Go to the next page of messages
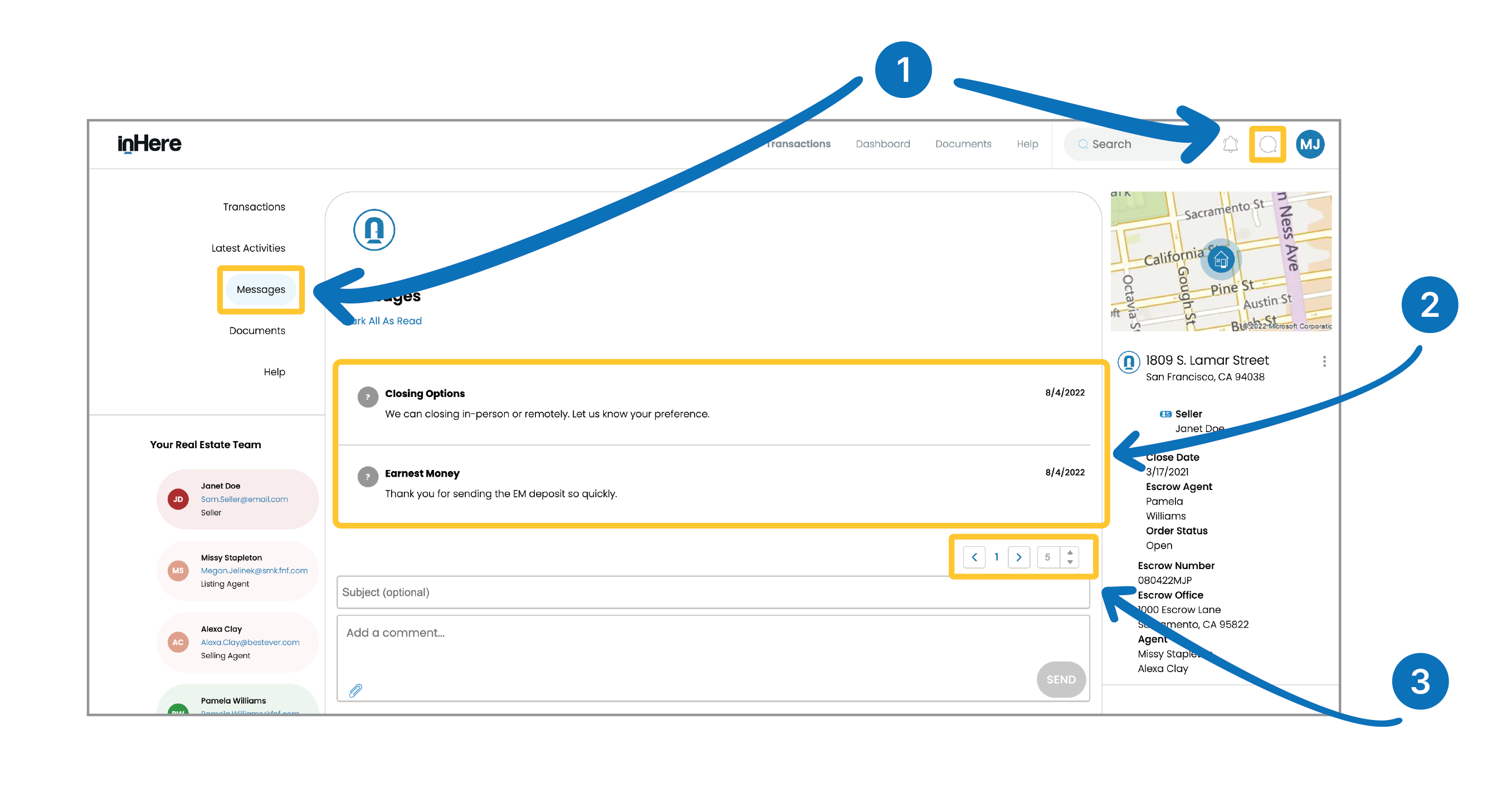 tap(1018, 557)
